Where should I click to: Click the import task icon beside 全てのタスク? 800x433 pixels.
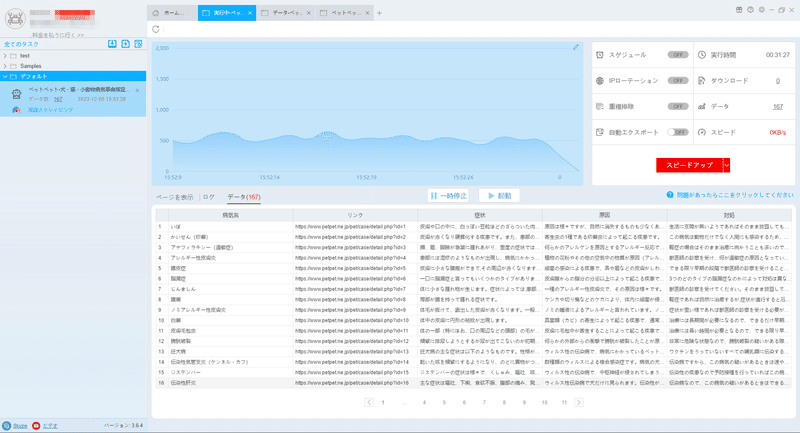point(112,44)
